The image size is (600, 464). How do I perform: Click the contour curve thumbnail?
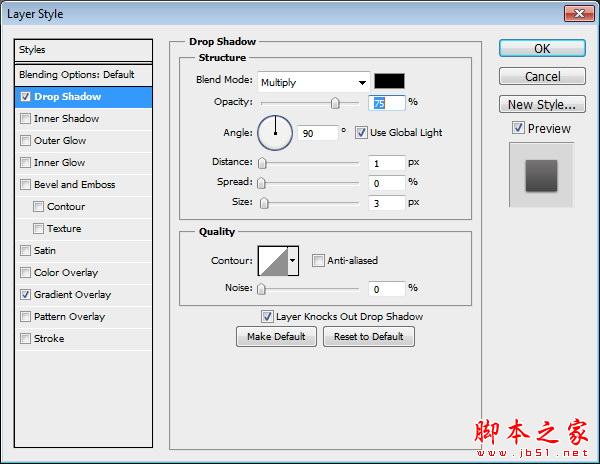coord(273,260)
